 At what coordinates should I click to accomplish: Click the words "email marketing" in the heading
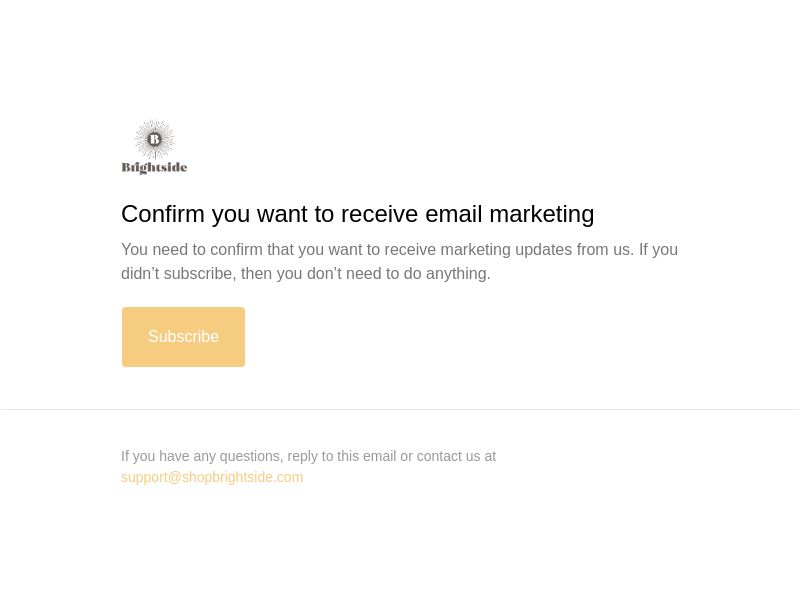(x=510, y=214)
